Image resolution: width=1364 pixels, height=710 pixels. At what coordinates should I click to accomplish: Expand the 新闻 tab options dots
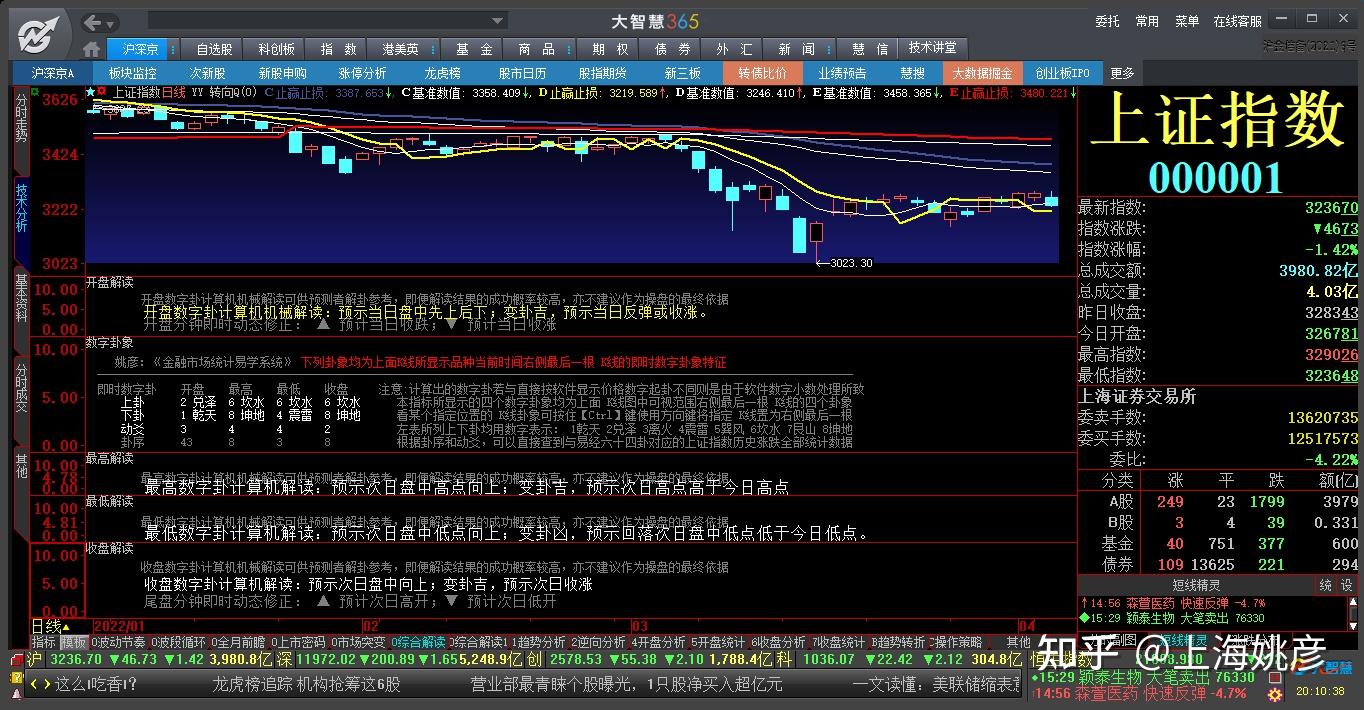click(x=831, y=49)
